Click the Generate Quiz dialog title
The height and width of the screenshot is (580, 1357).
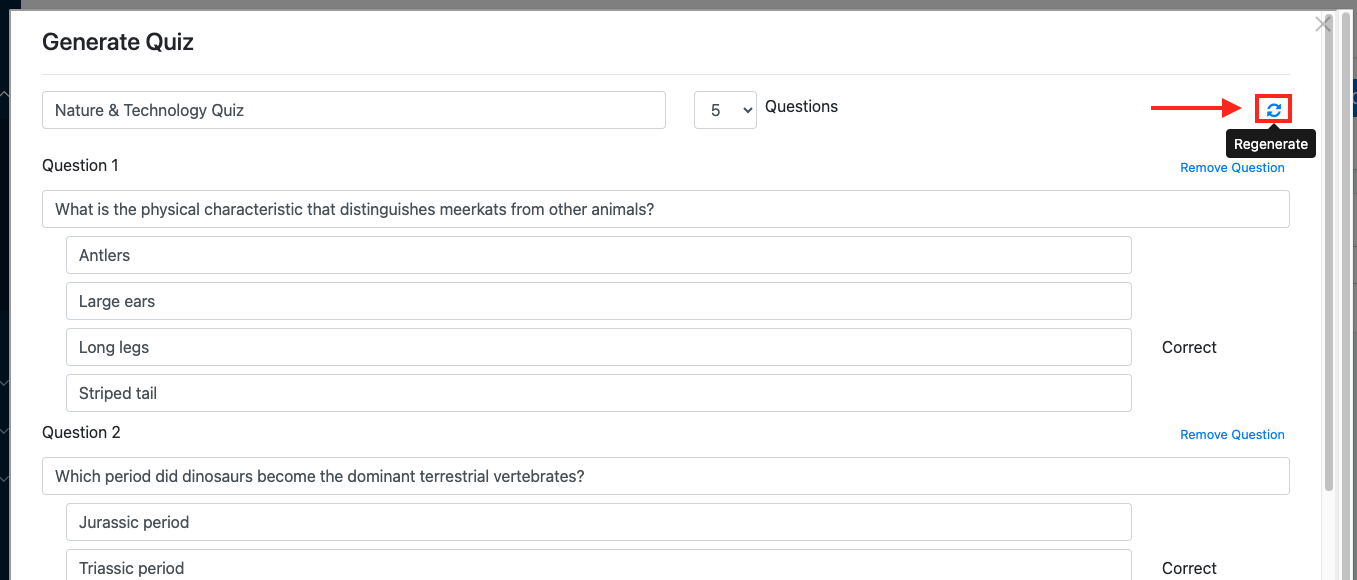pyautogui.click(x=118, y=42)
